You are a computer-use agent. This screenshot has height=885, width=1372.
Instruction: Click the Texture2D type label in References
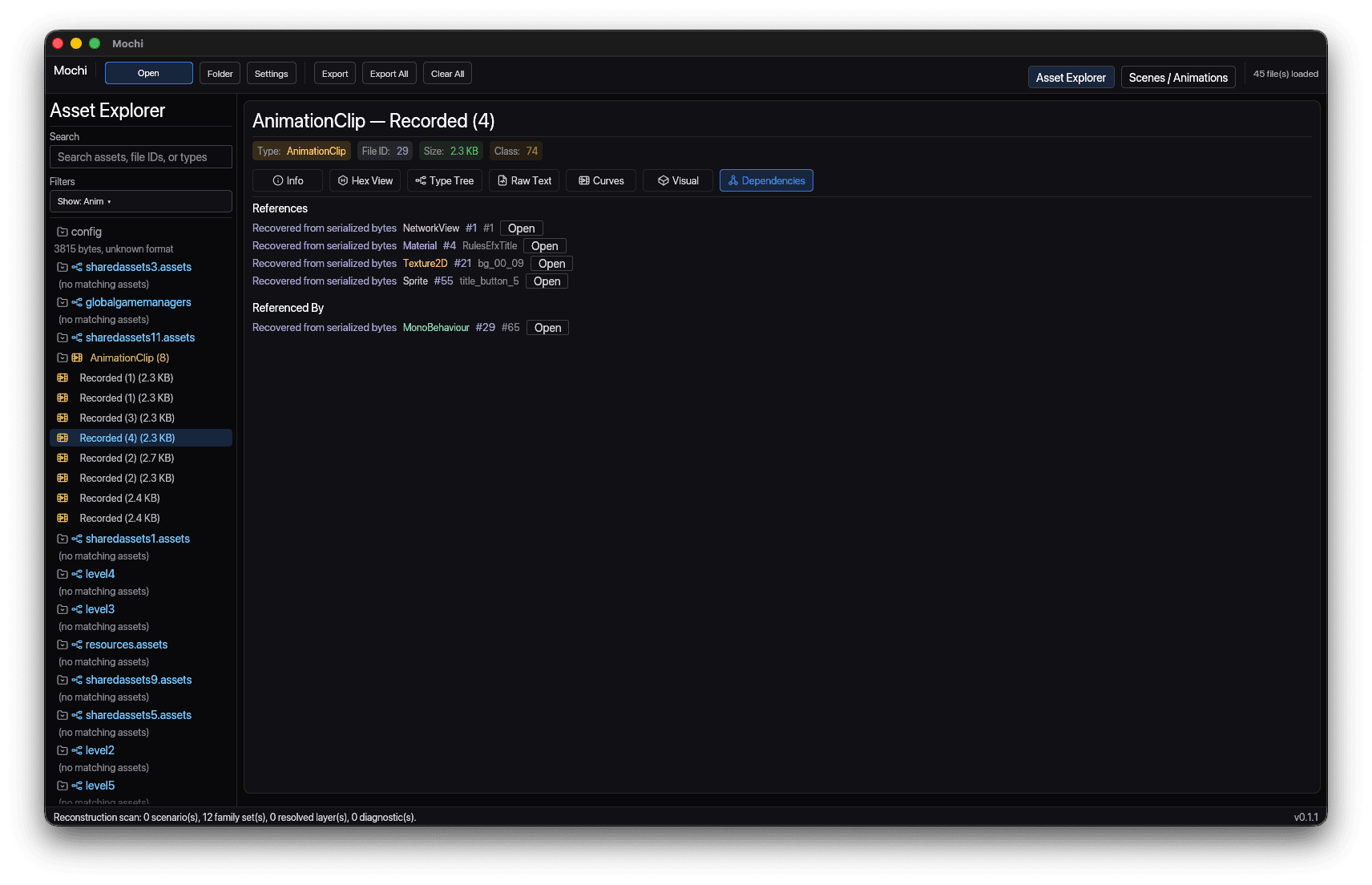pyautogui.click(x=426, y=264)
